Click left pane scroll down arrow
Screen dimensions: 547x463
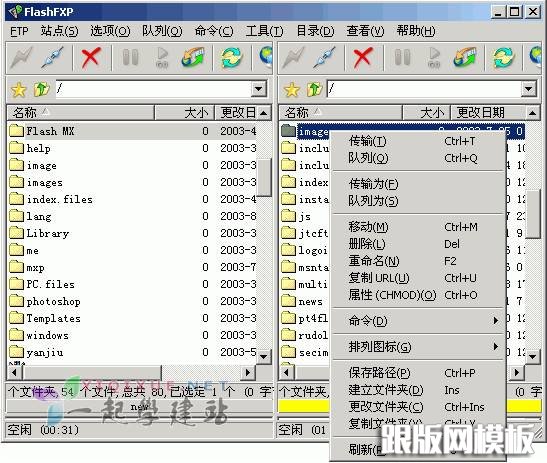[264, 357]
